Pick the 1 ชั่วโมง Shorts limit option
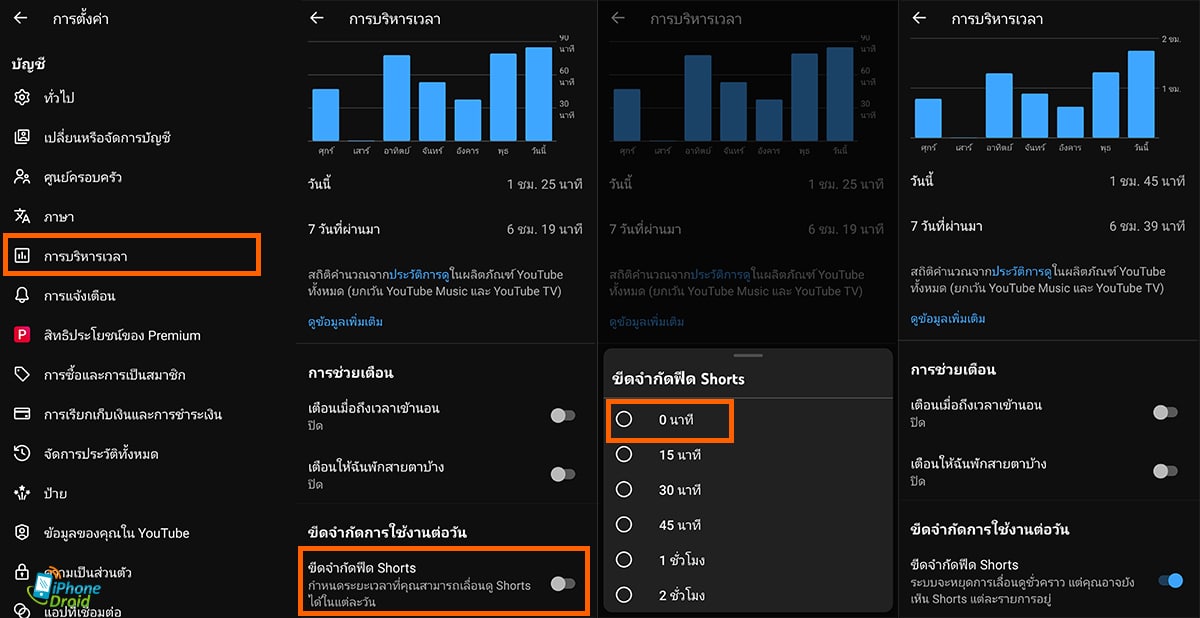1200x618 pixels. coord(624,560)
